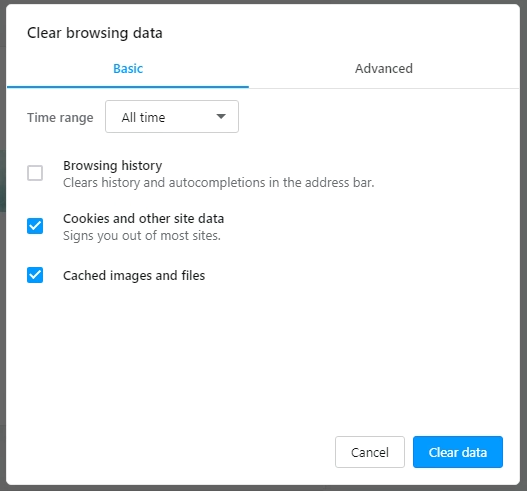Image resolution: width=527 pixels, height=491 pixels.
Task: Click the dropdown arrow beside All time
Action: pyautogui.click(x=221, y=117)
